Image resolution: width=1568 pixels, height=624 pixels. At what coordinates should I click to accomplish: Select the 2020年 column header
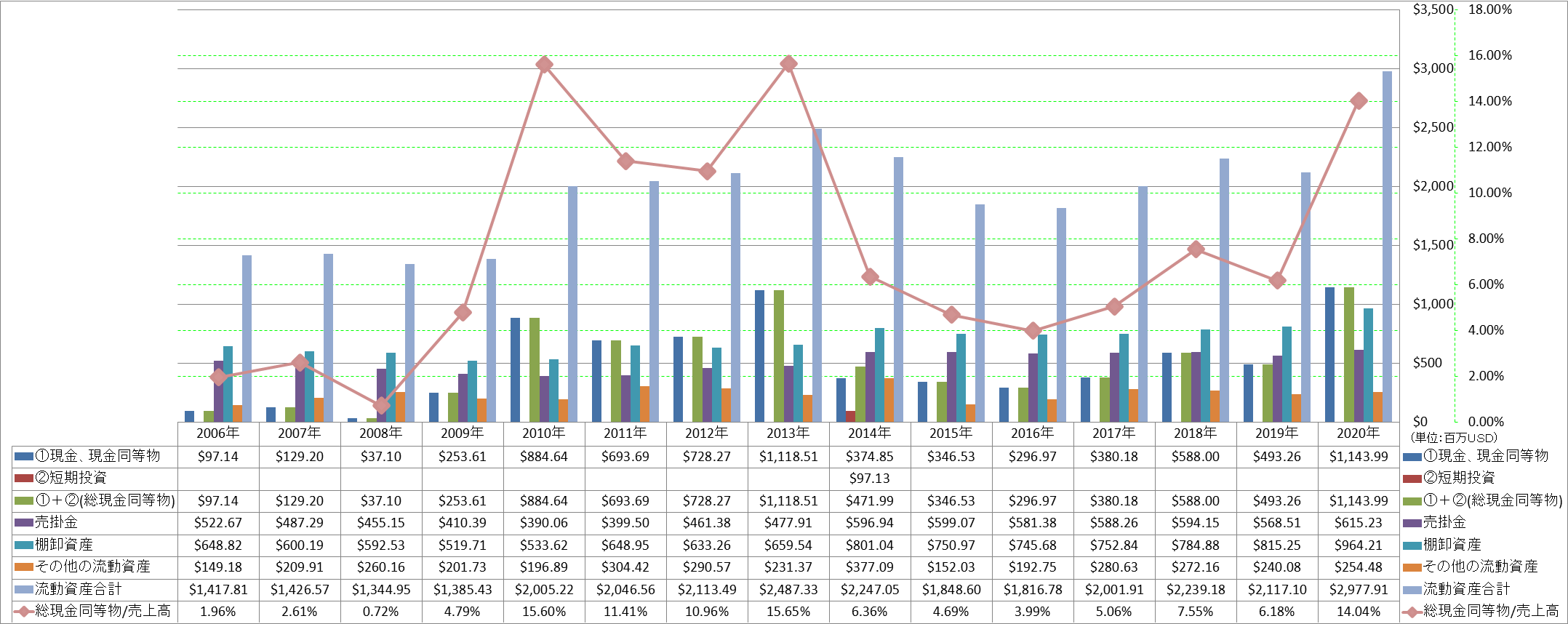[1359, 433]
